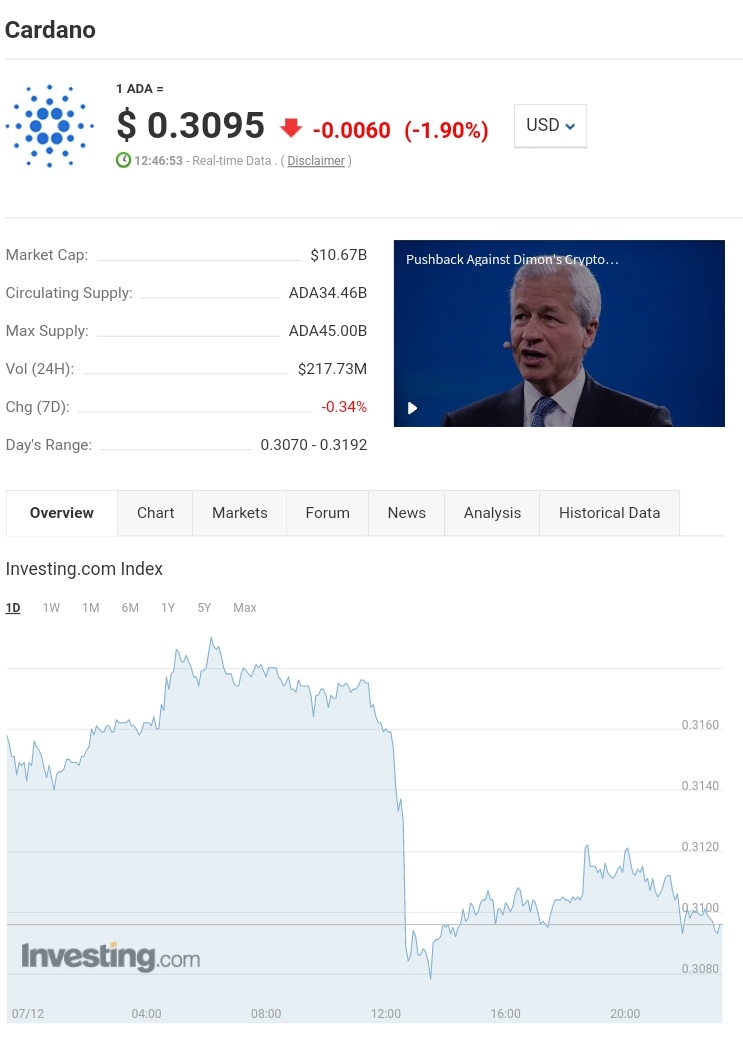
Task: Click the Investing.com watermark logo on chart
Action: 111,956
